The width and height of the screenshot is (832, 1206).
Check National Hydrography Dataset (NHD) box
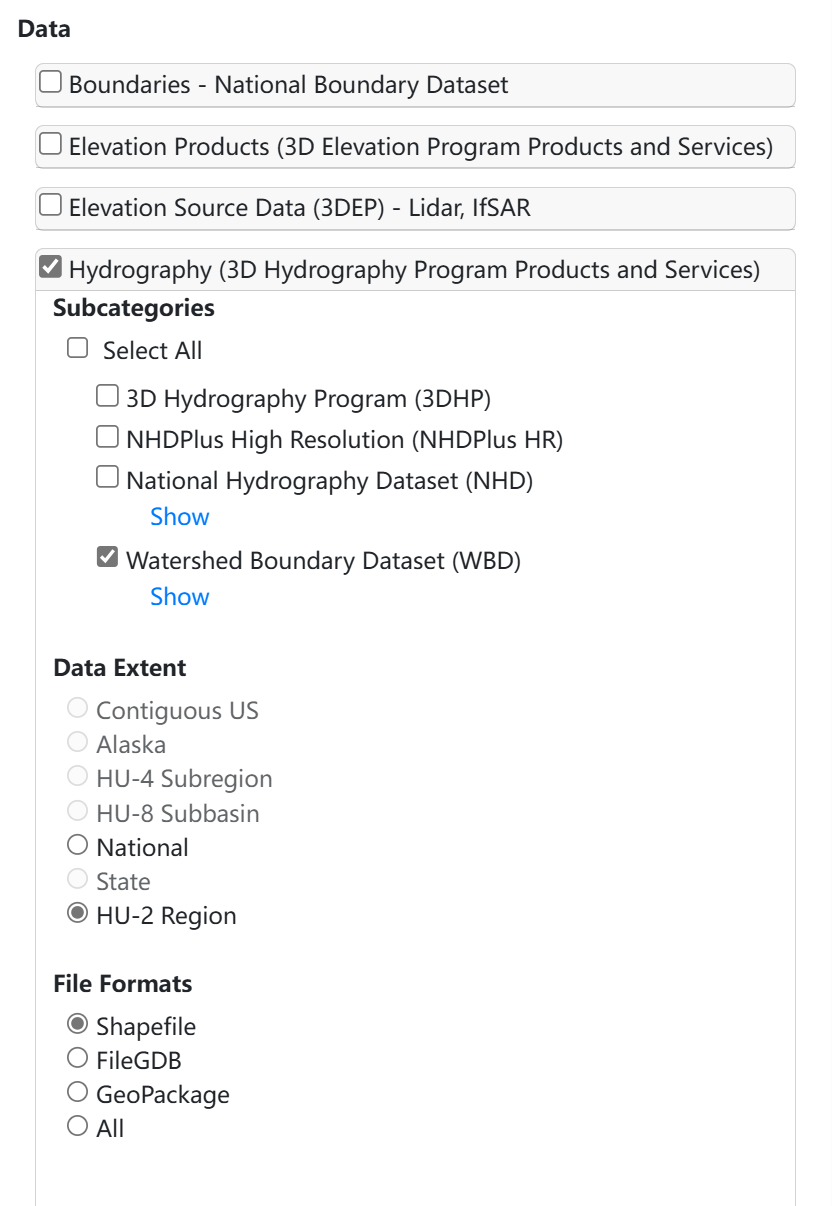tap(107, 478)
